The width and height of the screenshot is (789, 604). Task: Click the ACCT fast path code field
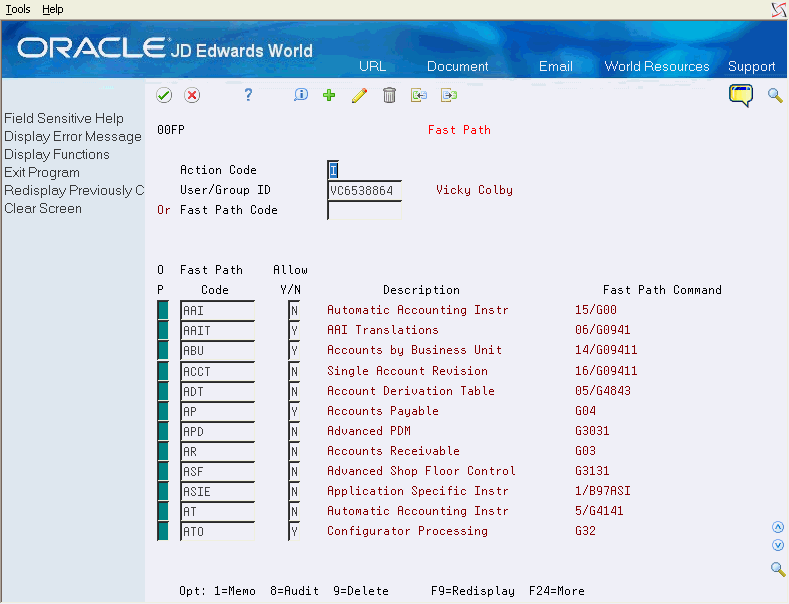coord(217,371)
